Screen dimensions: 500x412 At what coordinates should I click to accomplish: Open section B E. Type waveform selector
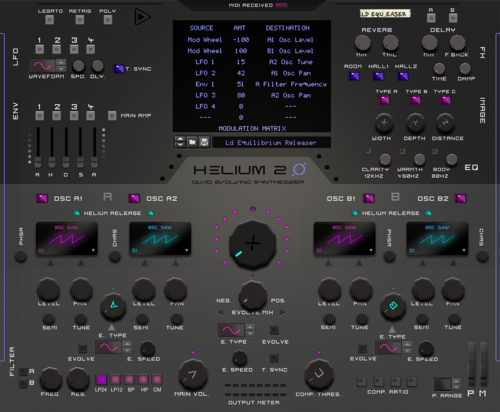click(394, 348)
